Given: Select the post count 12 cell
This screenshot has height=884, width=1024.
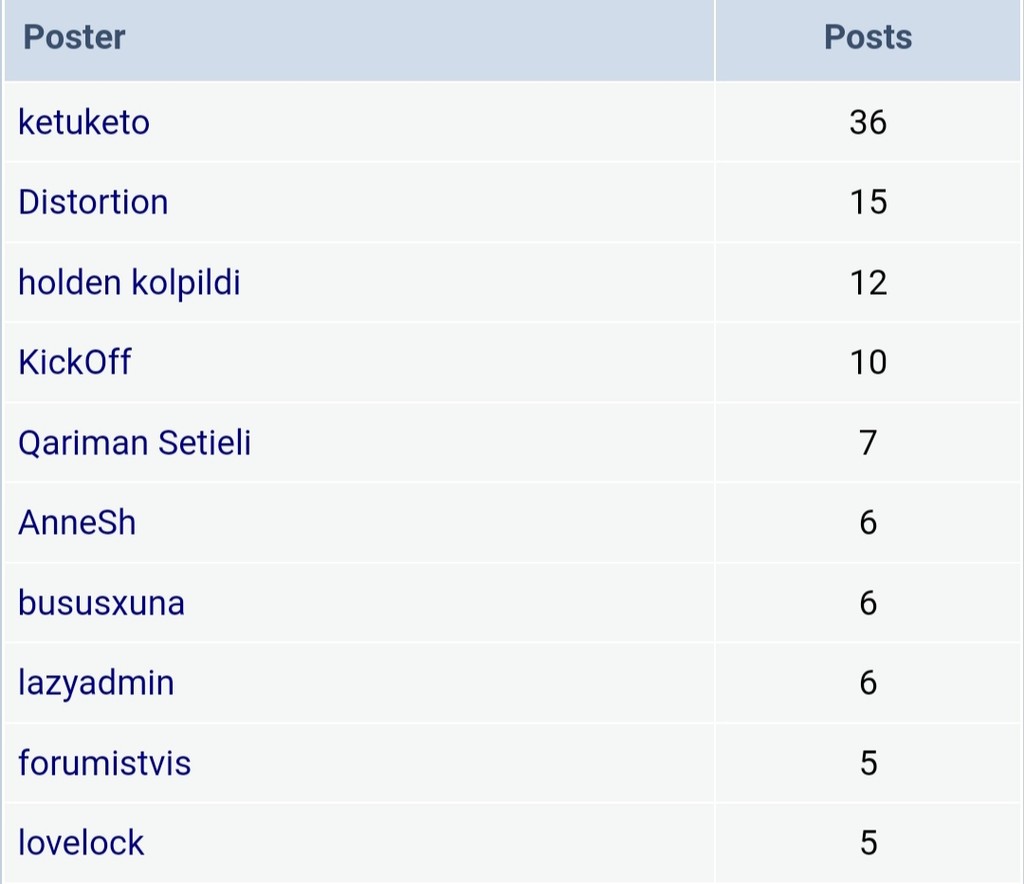Looking at the screenshot, I should (868, 283).
